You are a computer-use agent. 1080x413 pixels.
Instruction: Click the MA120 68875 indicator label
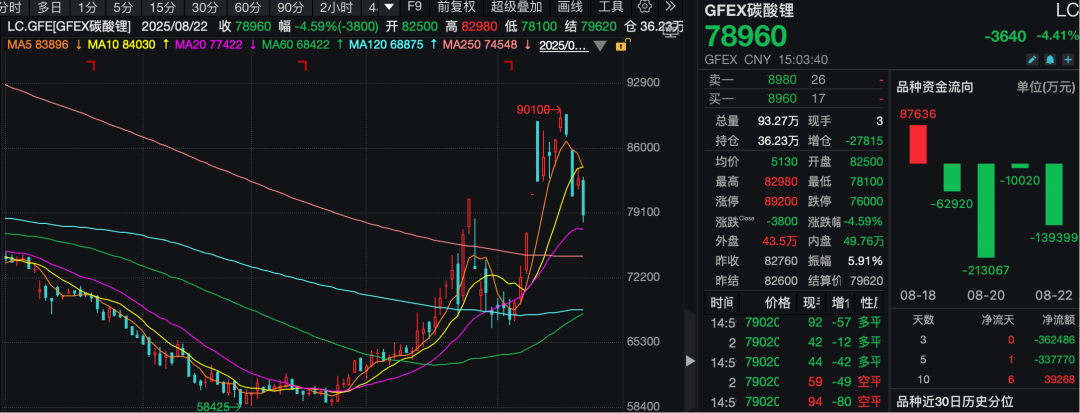pyautogui.click(x=388, y=45)
